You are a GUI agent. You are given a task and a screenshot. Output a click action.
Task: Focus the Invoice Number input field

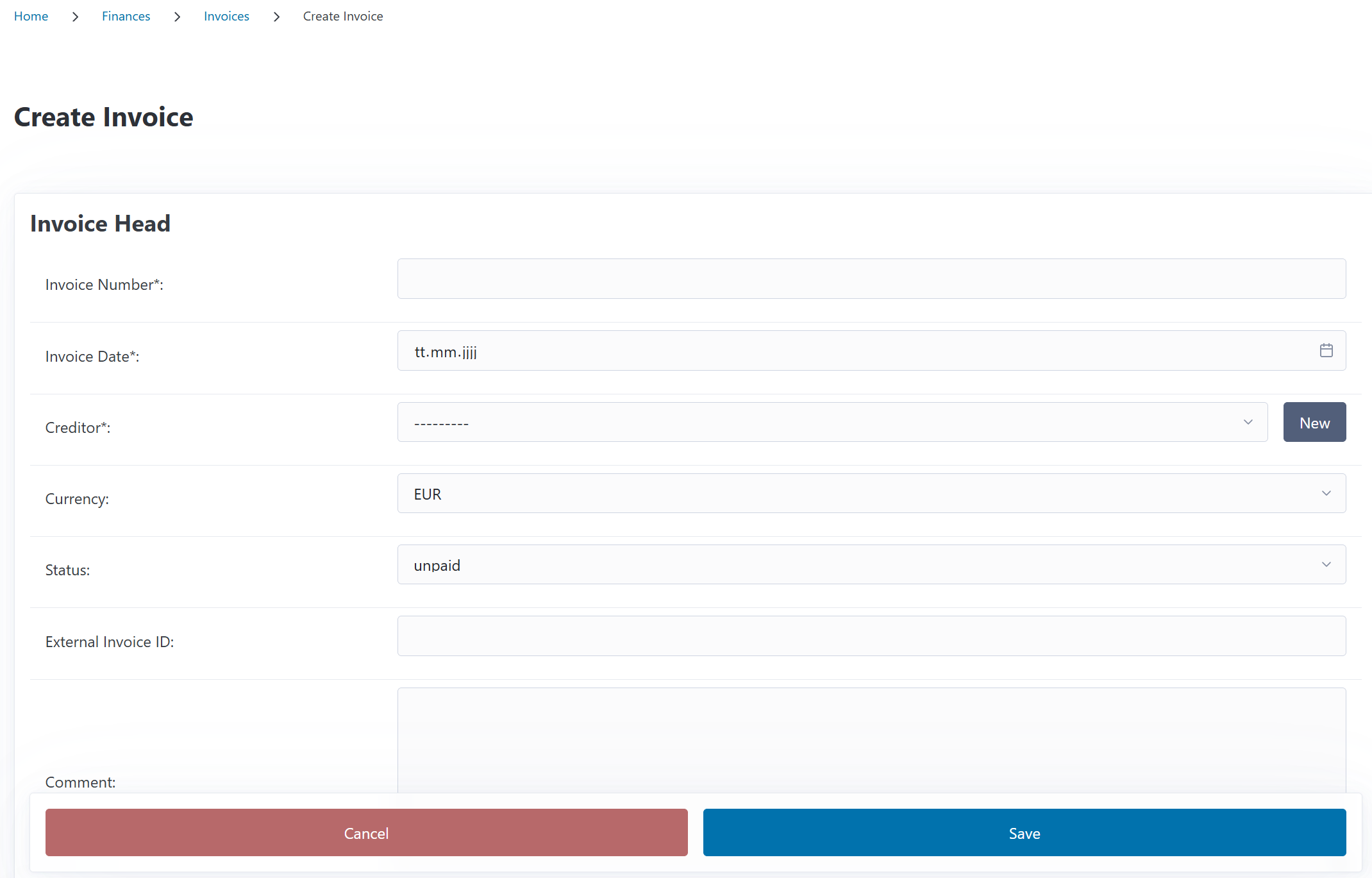point(871,279)
